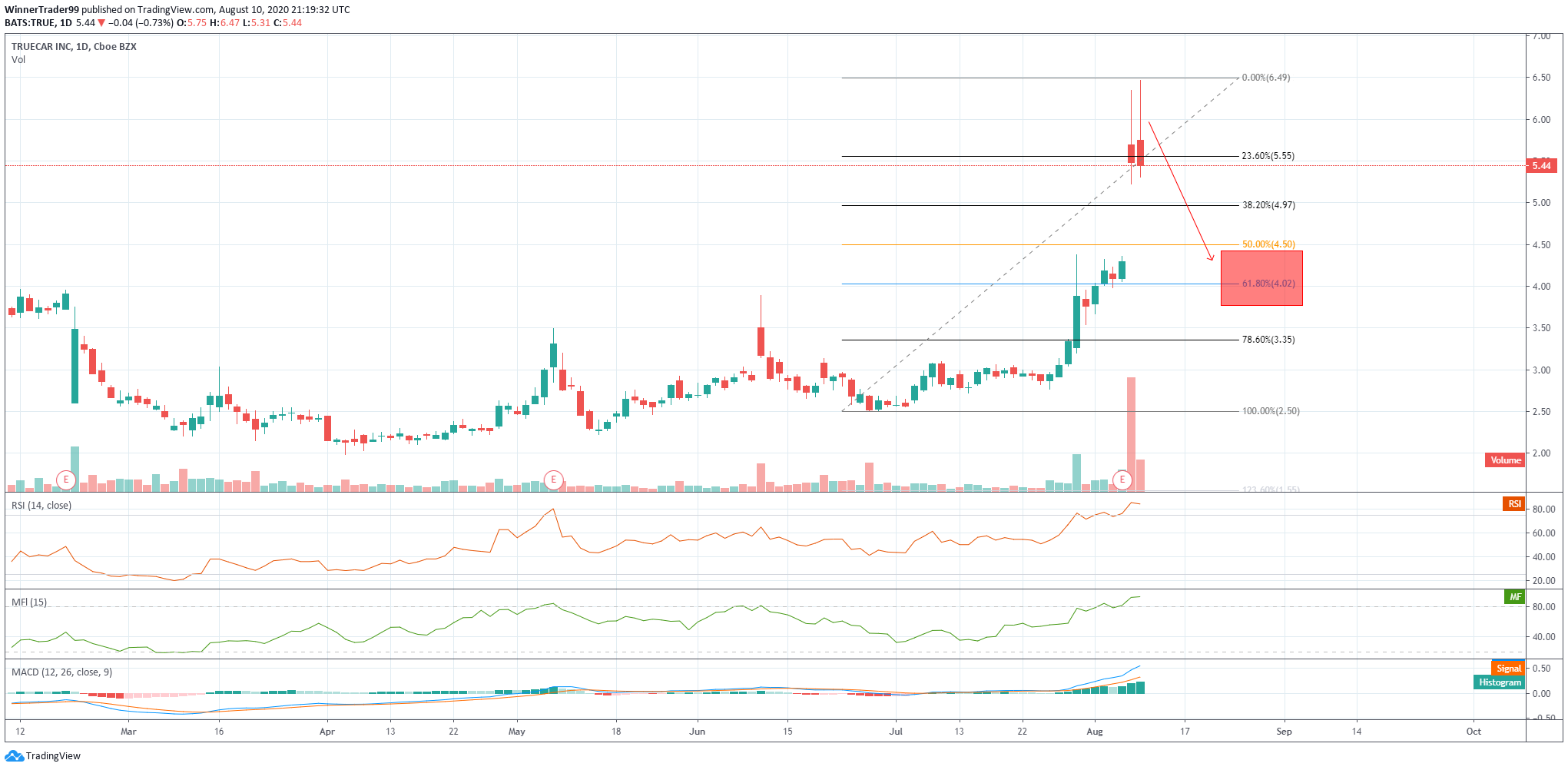Click the TRUECAR INC, 1D, Cboe BZX title
The image size is (1568, 770).
(x=74, y=47)
